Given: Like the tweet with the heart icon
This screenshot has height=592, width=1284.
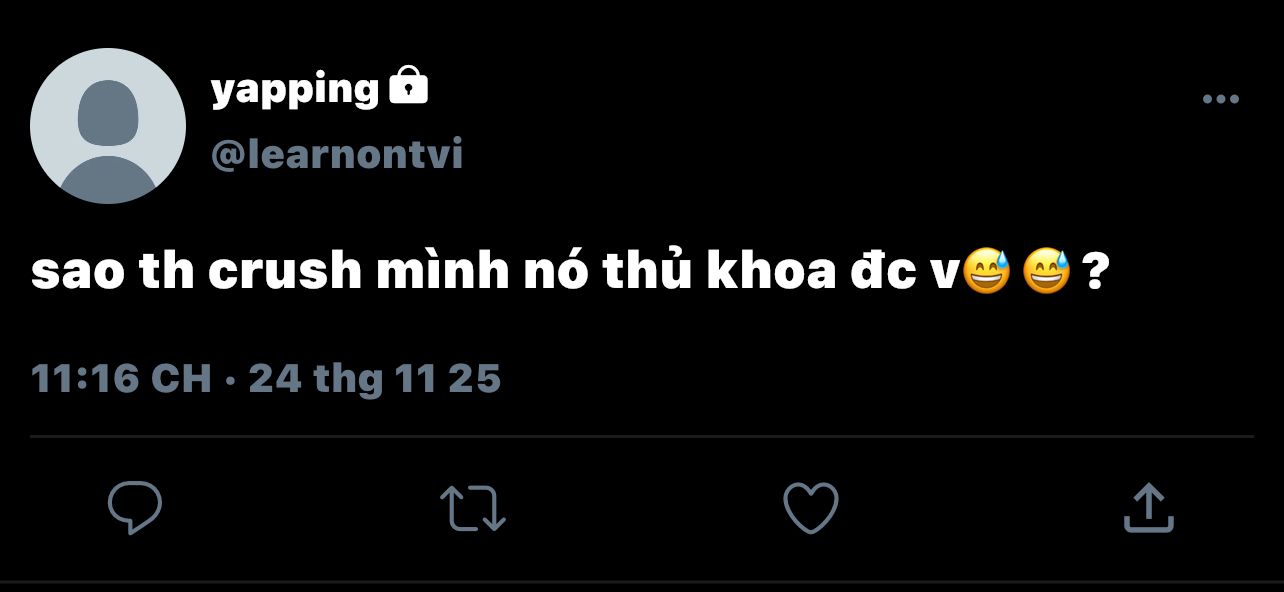Looking at the screenshot, I should click(x=810, y=508).
